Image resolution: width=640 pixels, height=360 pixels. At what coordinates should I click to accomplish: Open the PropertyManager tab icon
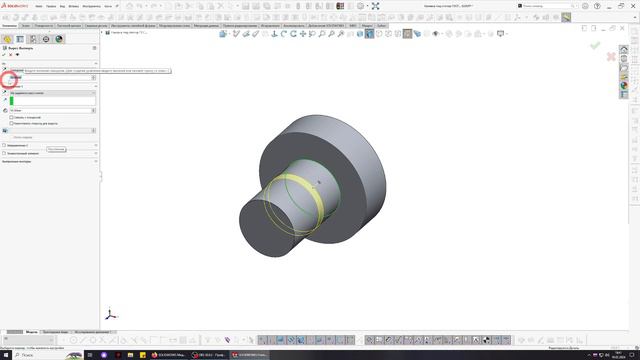pyautogui.click(x=20, y=39)
